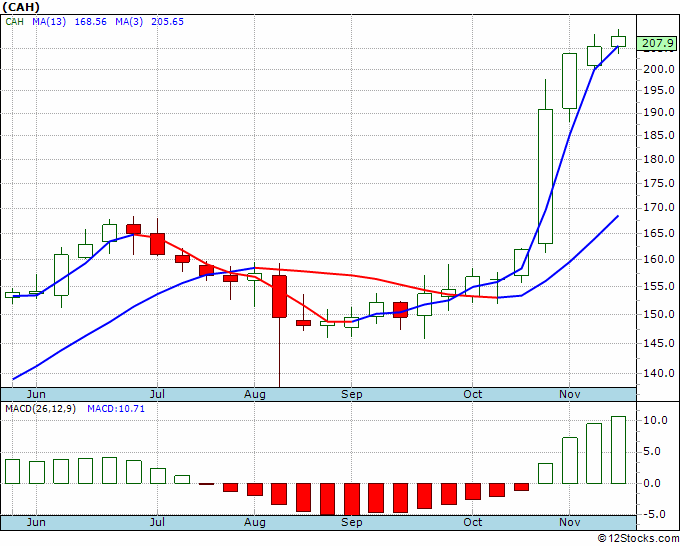Click Jun on the MACD panel date axis
This screenshot has height=546, width=680.
click(x=36, y=522)
